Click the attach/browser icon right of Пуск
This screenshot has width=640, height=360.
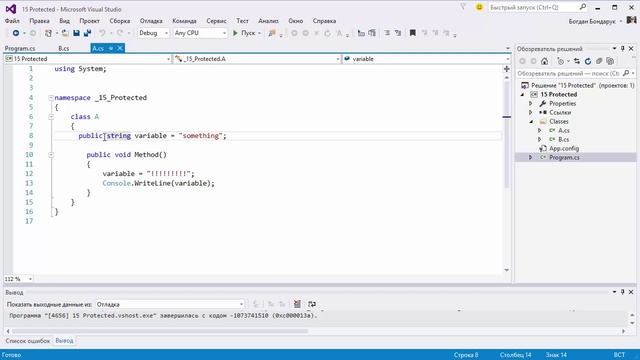coord(272,33)
